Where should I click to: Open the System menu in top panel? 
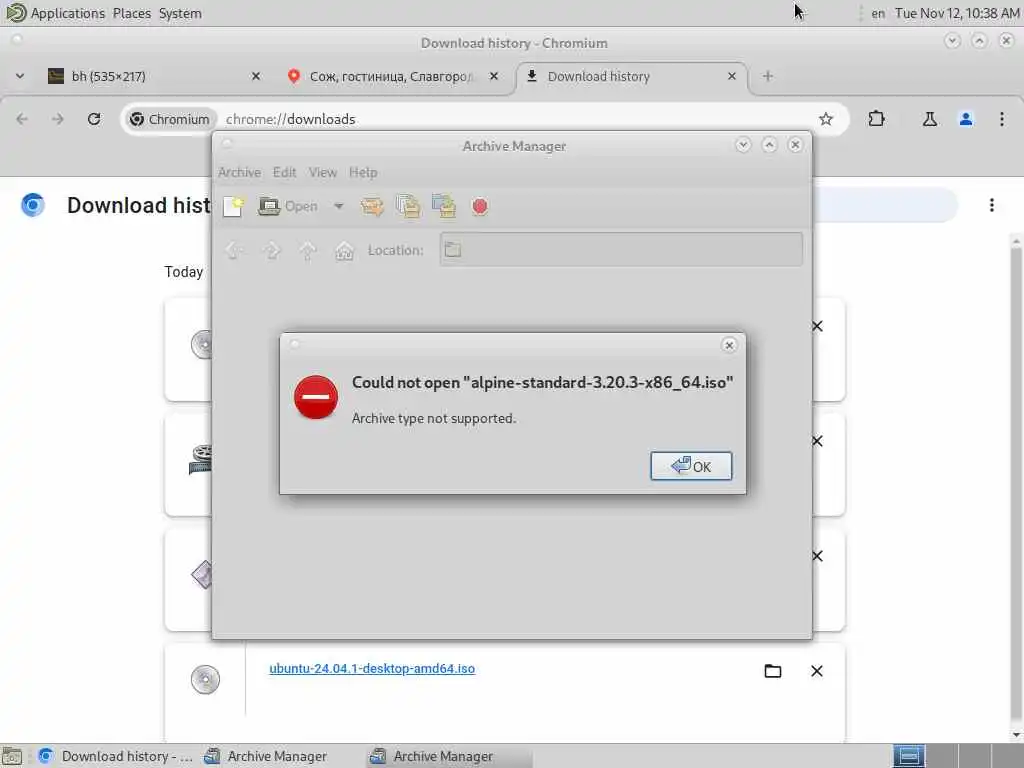180,13
